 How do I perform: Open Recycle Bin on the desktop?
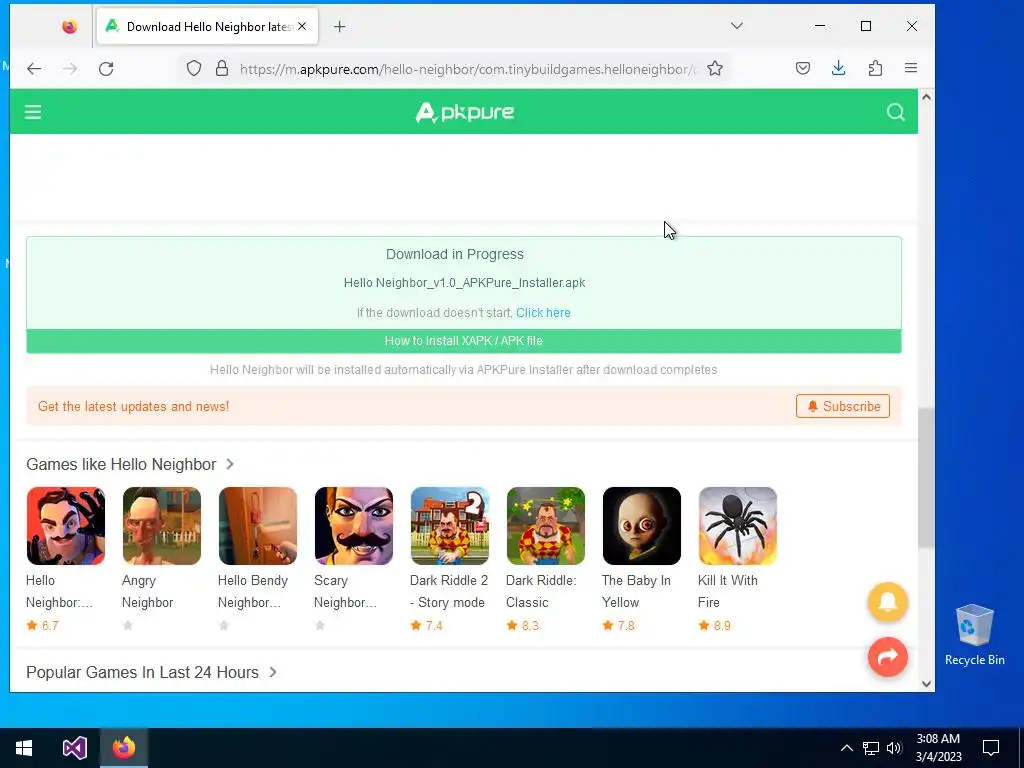(974, 635)
